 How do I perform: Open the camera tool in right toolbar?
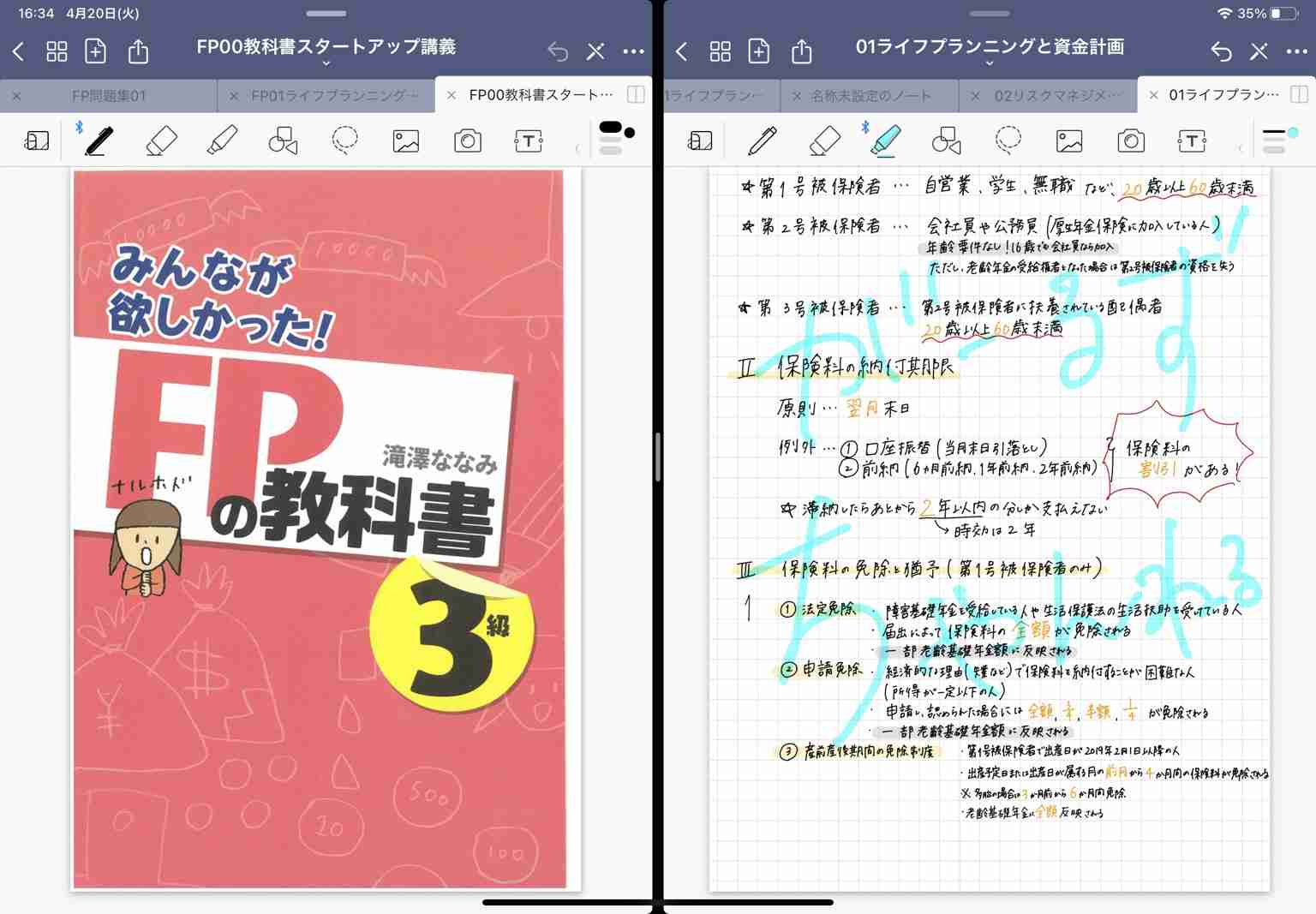point(1131,140)
